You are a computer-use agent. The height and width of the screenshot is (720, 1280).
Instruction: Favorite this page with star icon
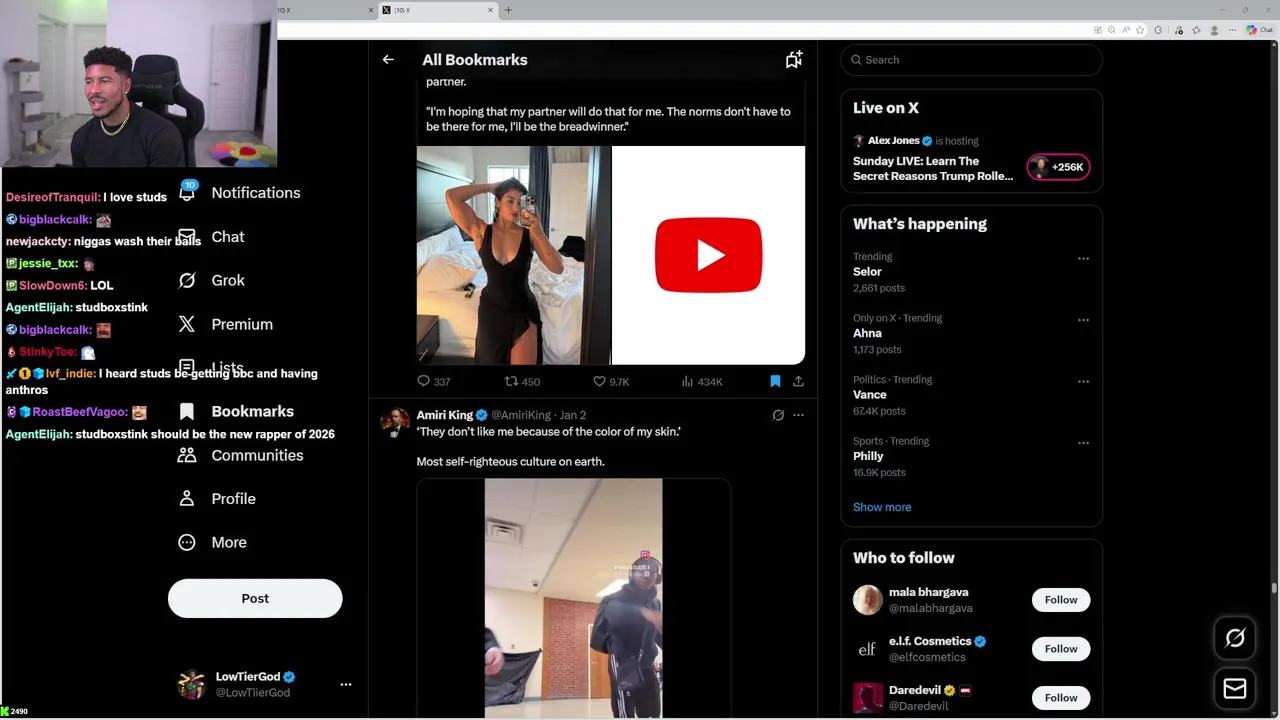coord(1140,30)
